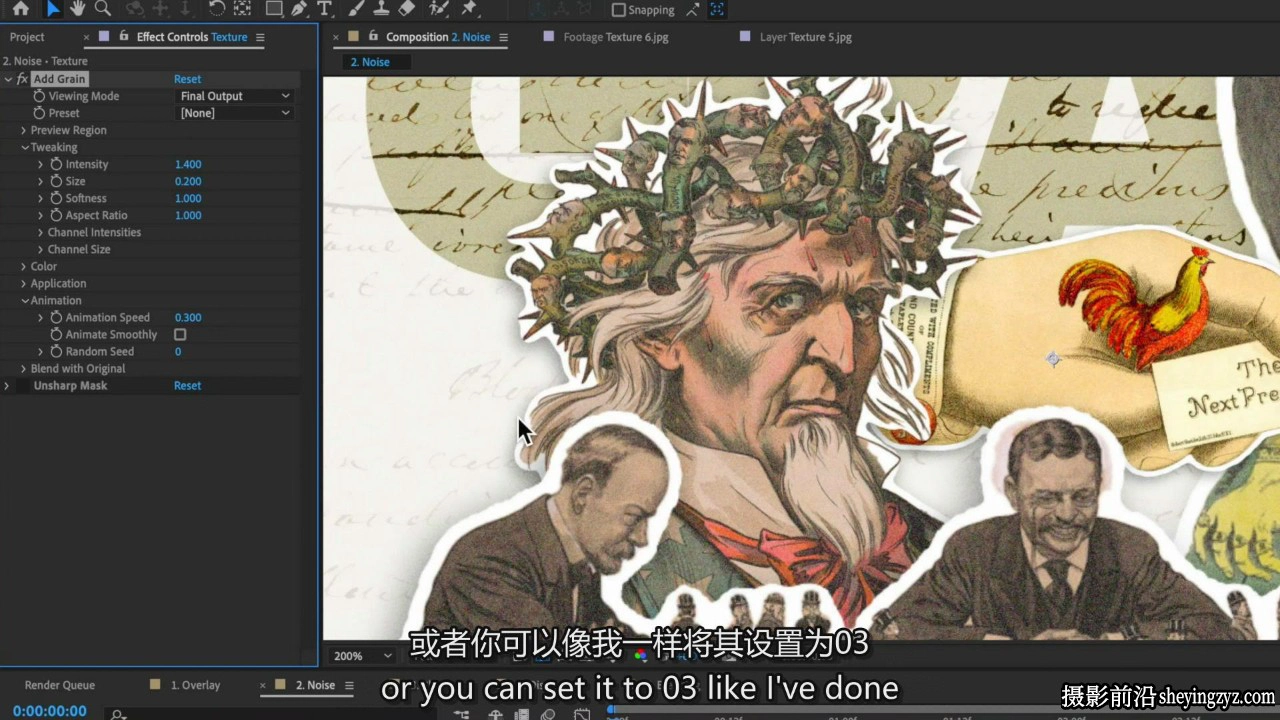Open the Footage Texture 6.jpg tab

615,37
